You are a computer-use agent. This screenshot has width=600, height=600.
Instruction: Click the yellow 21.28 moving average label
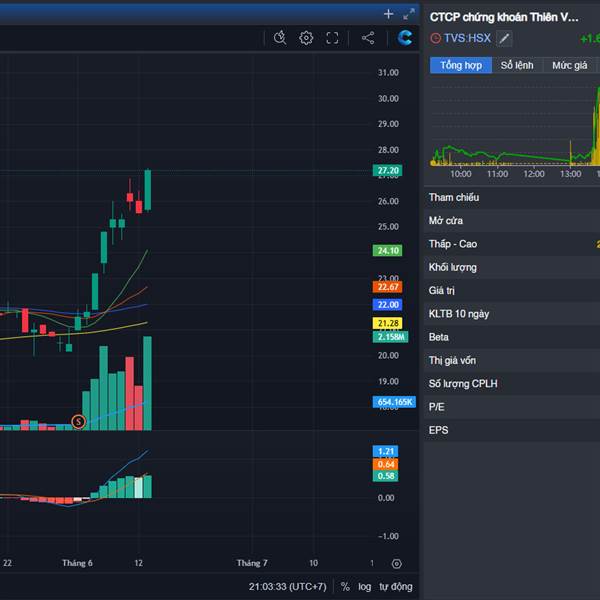click(387, 323)
